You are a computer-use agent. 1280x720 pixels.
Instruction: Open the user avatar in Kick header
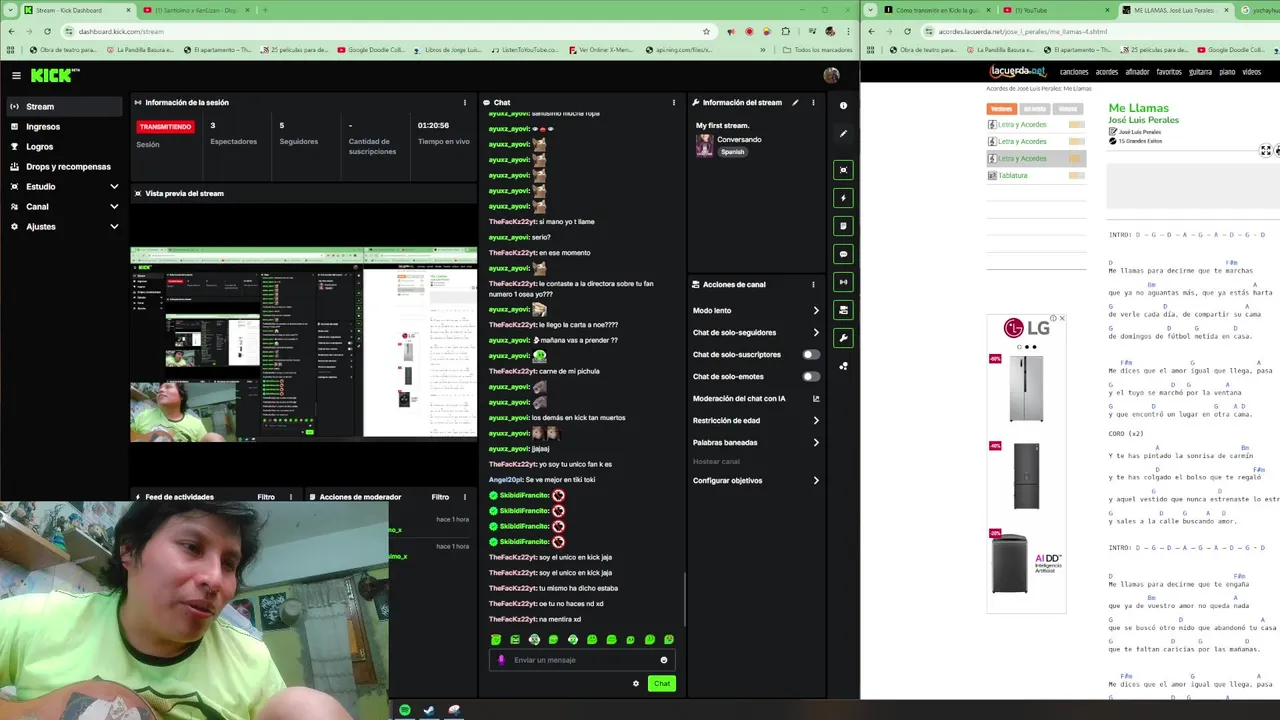(831, 75)
